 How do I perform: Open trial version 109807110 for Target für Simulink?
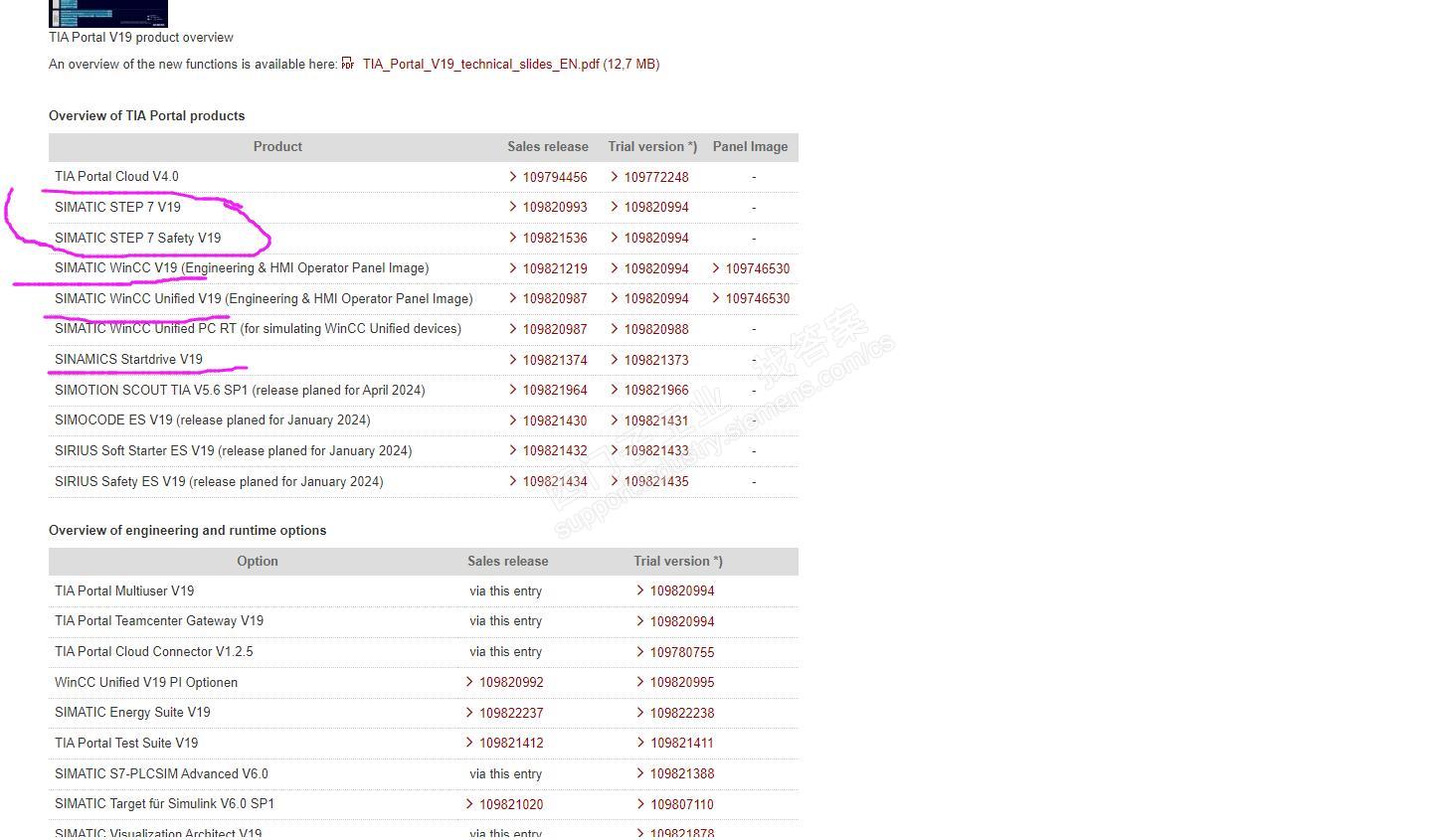[682, 804]
